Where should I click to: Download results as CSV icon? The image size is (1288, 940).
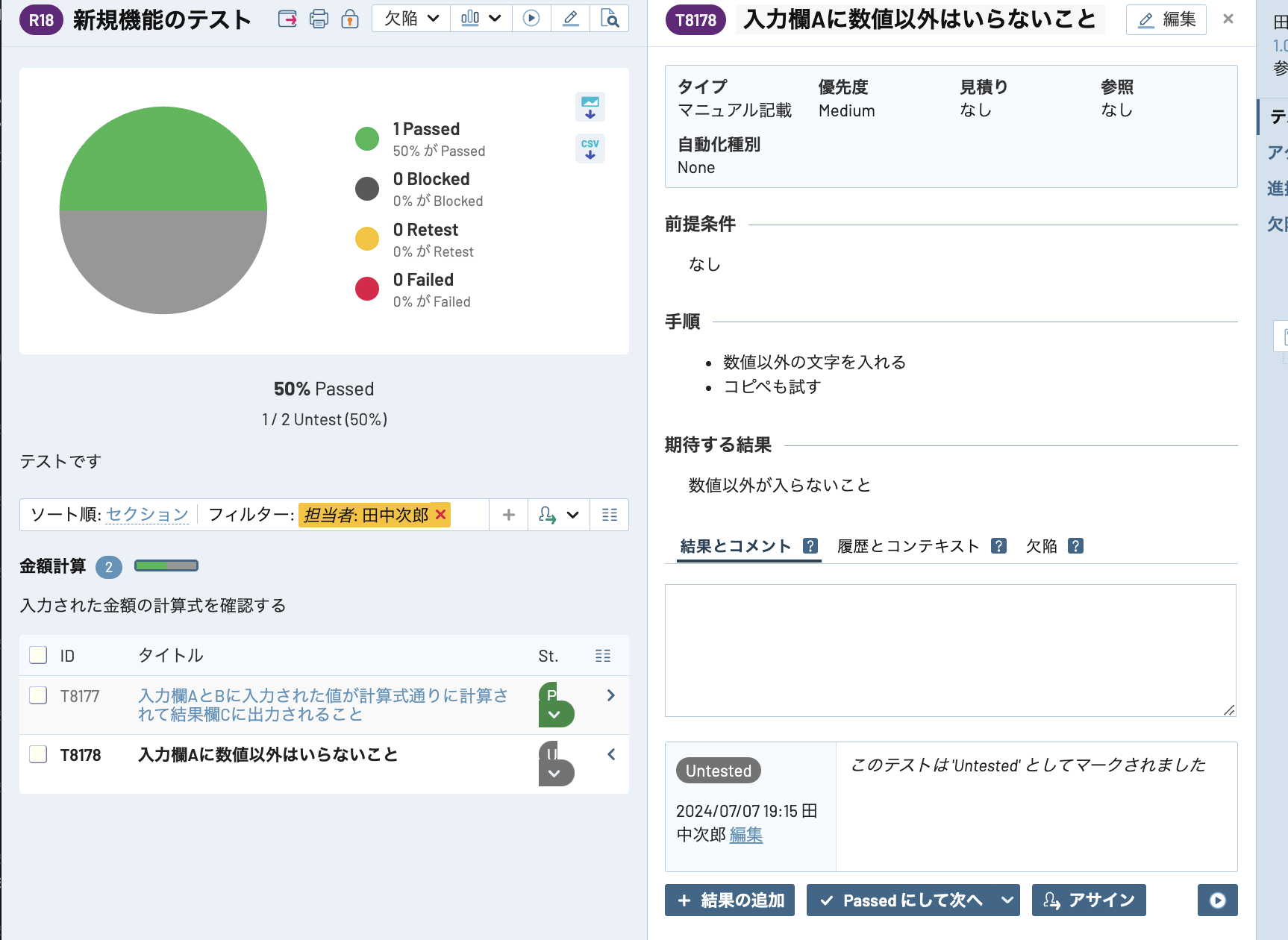pyautogui.click(x=590, y=148)
